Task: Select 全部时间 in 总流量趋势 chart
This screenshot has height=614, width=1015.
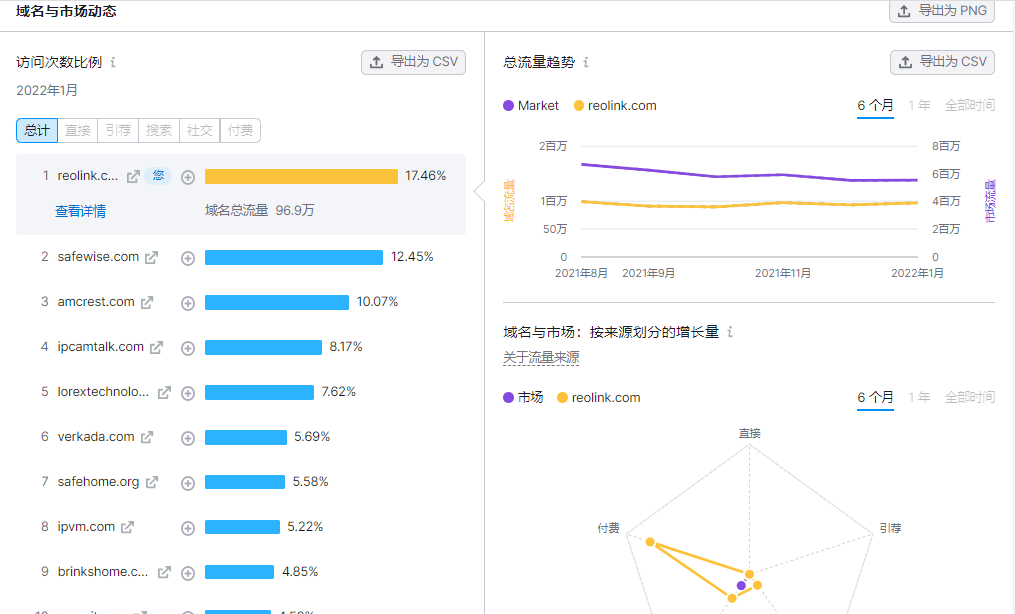Action: click(970, 105)
